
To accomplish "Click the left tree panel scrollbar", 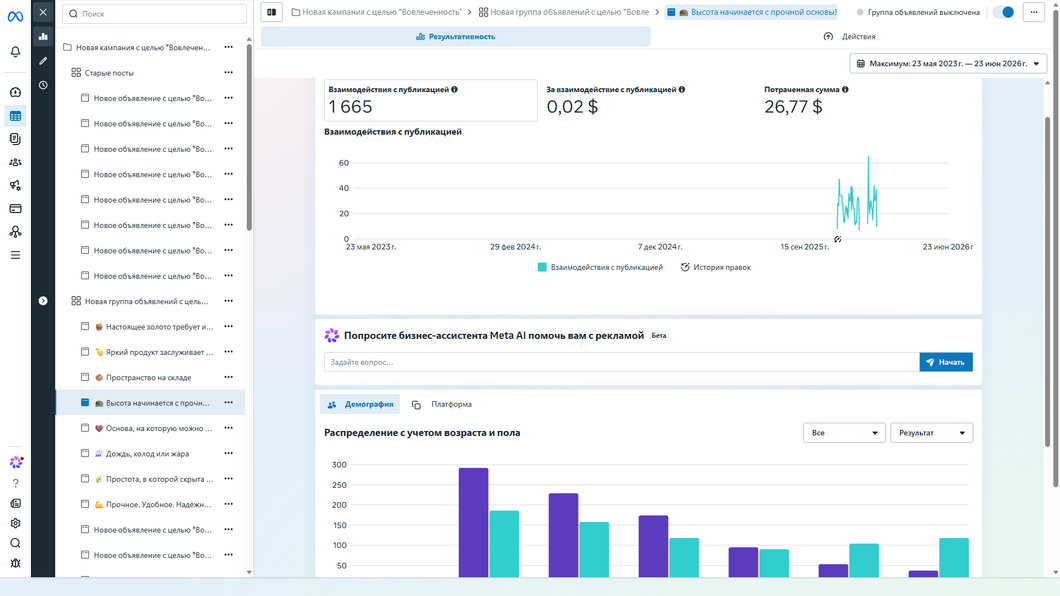I will coord(249,136).
